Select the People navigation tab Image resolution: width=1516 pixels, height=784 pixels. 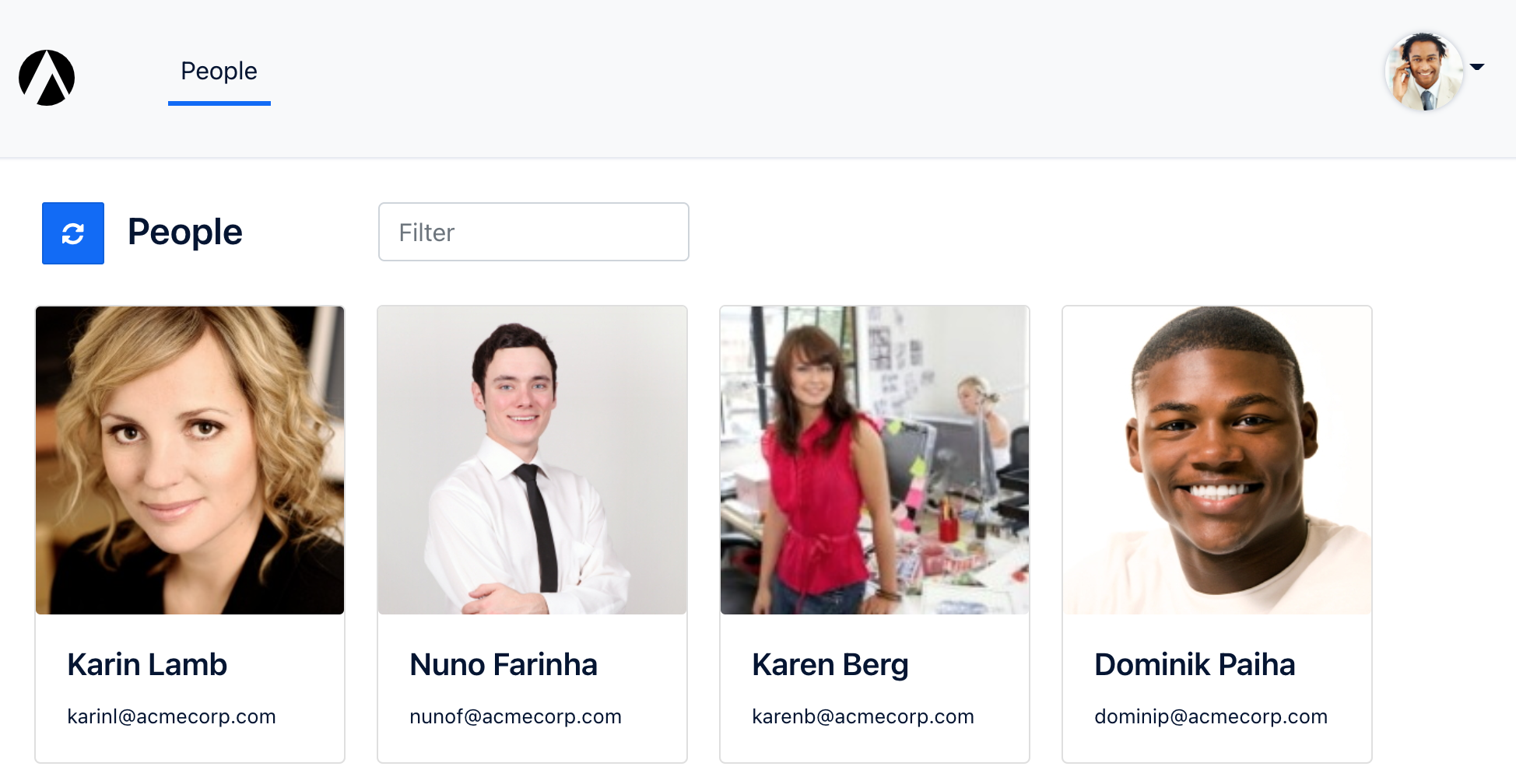coord(219,71)
